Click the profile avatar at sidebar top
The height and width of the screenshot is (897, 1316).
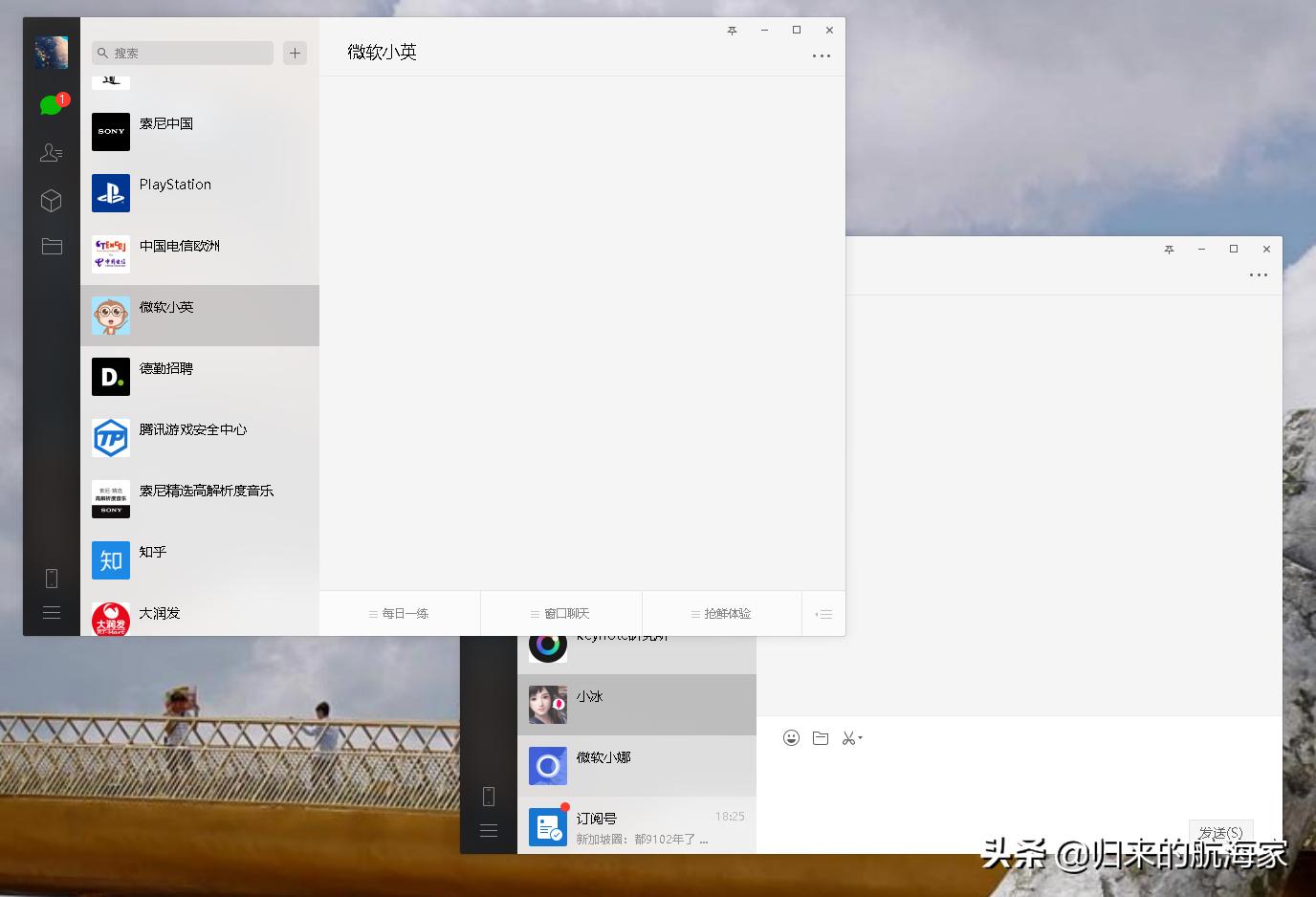(x=51, y=52)
